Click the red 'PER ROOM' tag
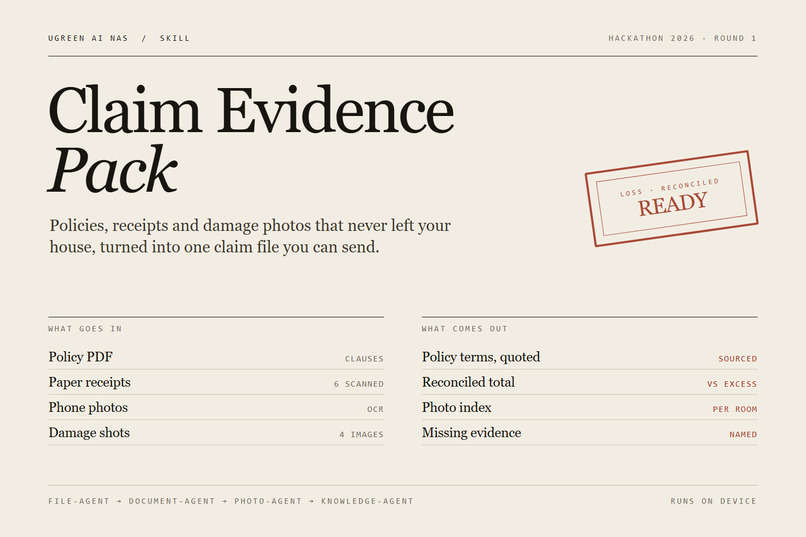806x537 pixels. tap(735, 409)
